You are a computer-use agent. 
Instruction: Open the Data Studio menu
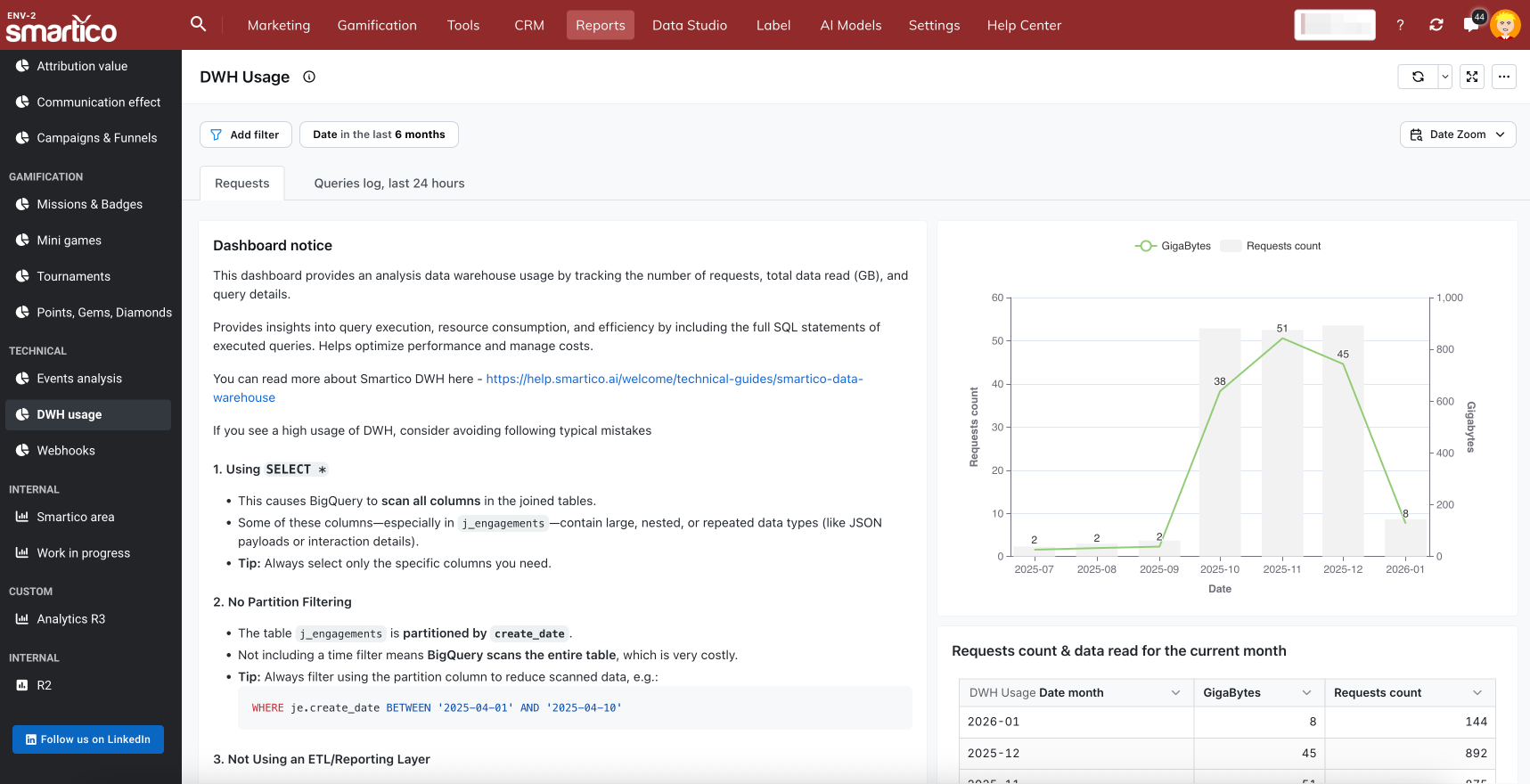point(689,25)
